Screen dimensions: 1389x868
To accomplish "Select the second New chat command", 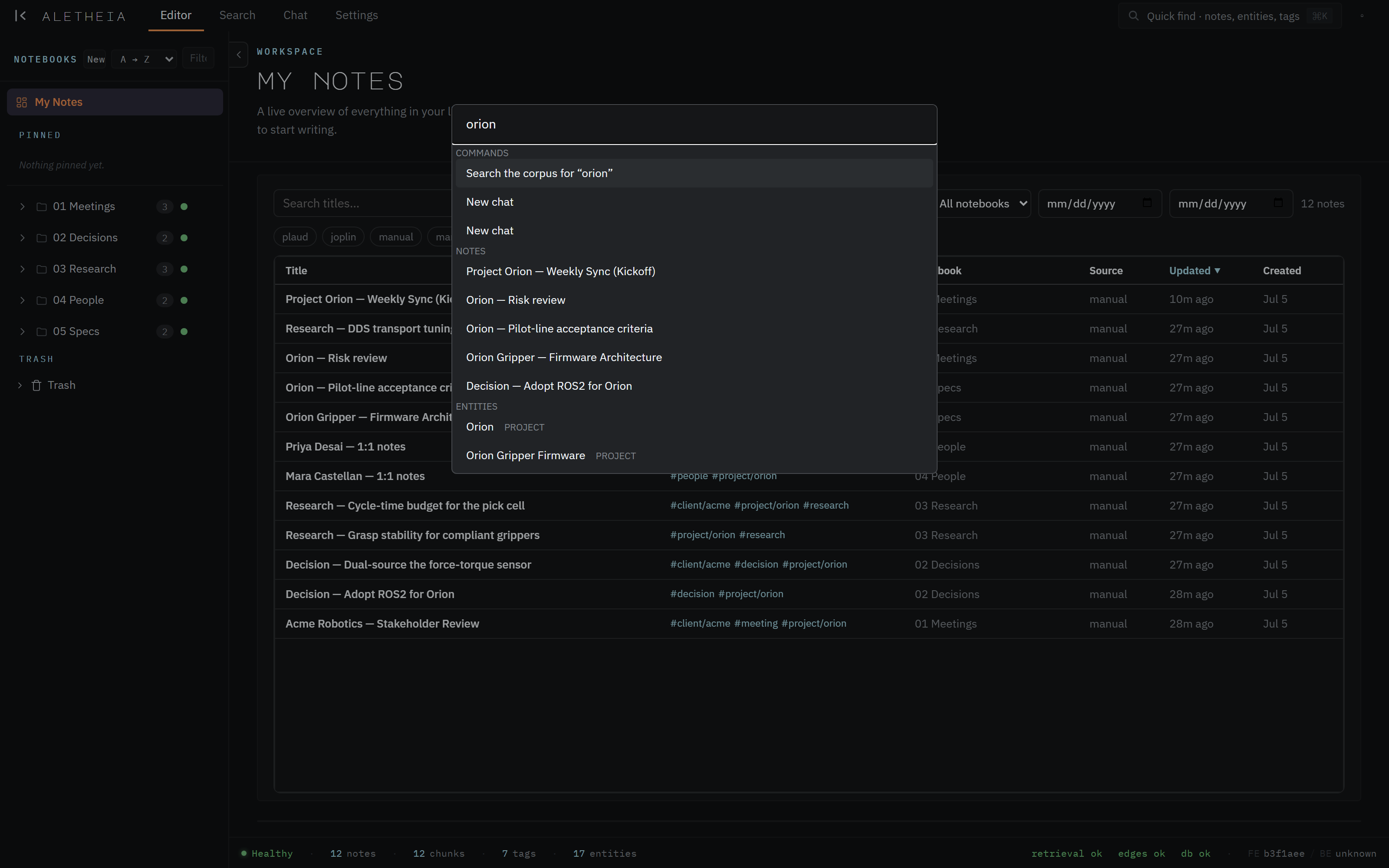I will pos(694,231).
